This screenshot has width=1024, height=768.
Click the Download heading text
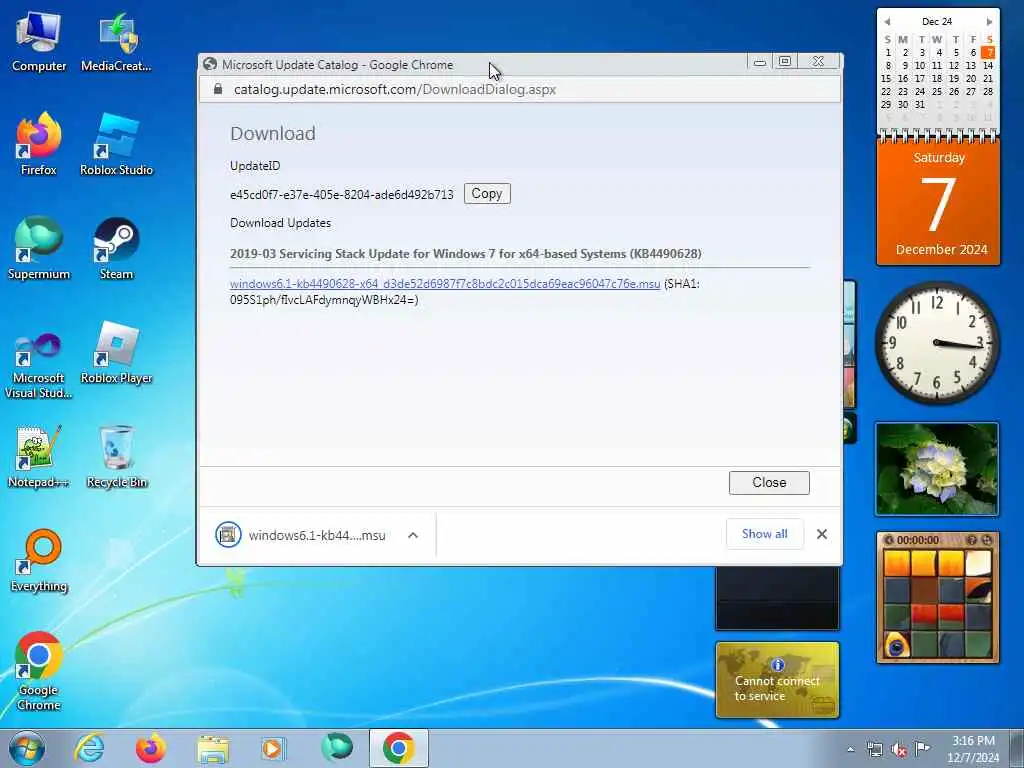pos(273,133)
